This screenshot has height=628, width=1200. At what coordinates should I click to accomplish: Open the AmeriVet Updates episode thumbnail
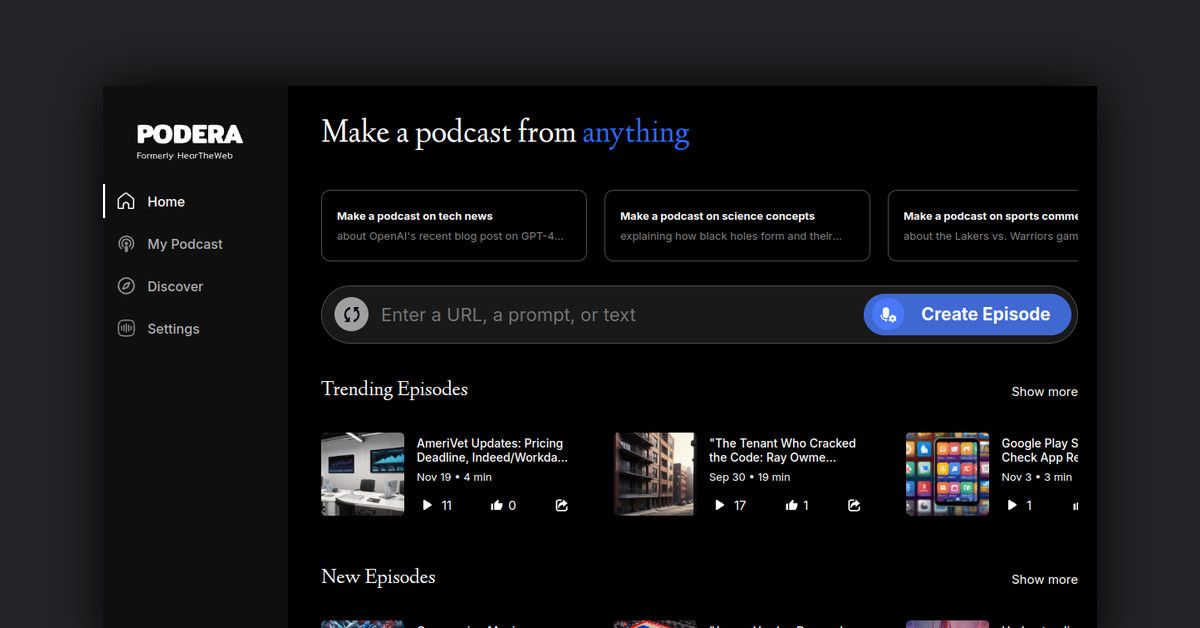362,474
